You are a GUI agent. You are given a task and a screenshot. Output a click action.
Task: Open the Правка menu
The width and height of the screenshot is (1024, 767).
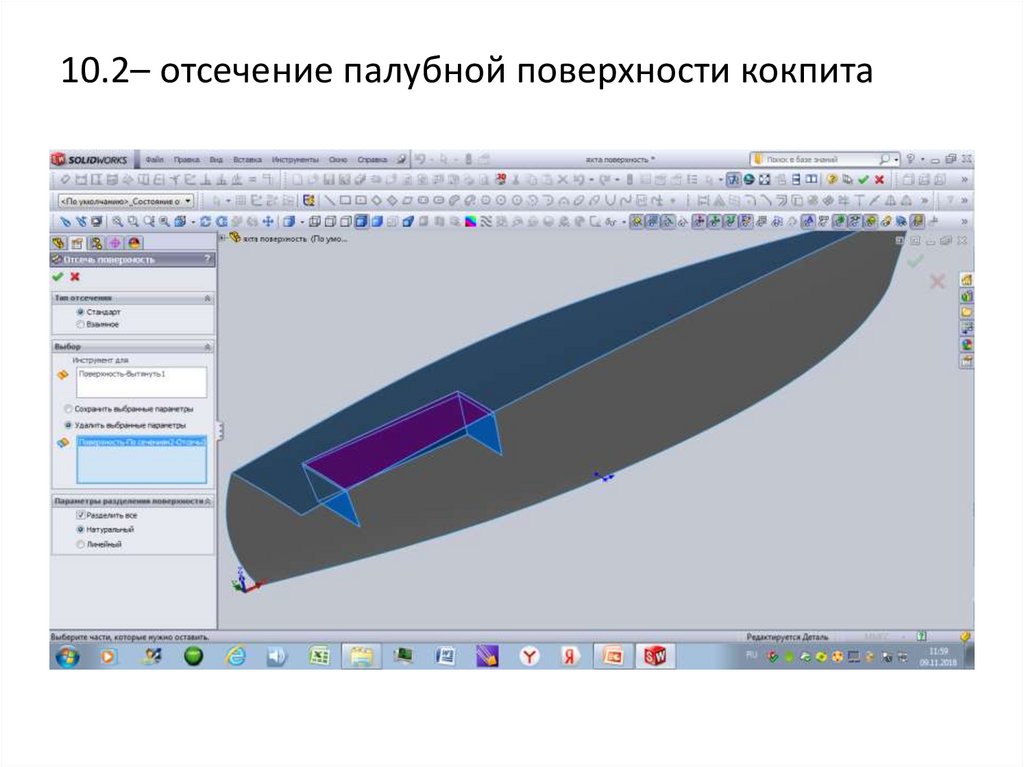pyautogui.click(x=187, y=159)
